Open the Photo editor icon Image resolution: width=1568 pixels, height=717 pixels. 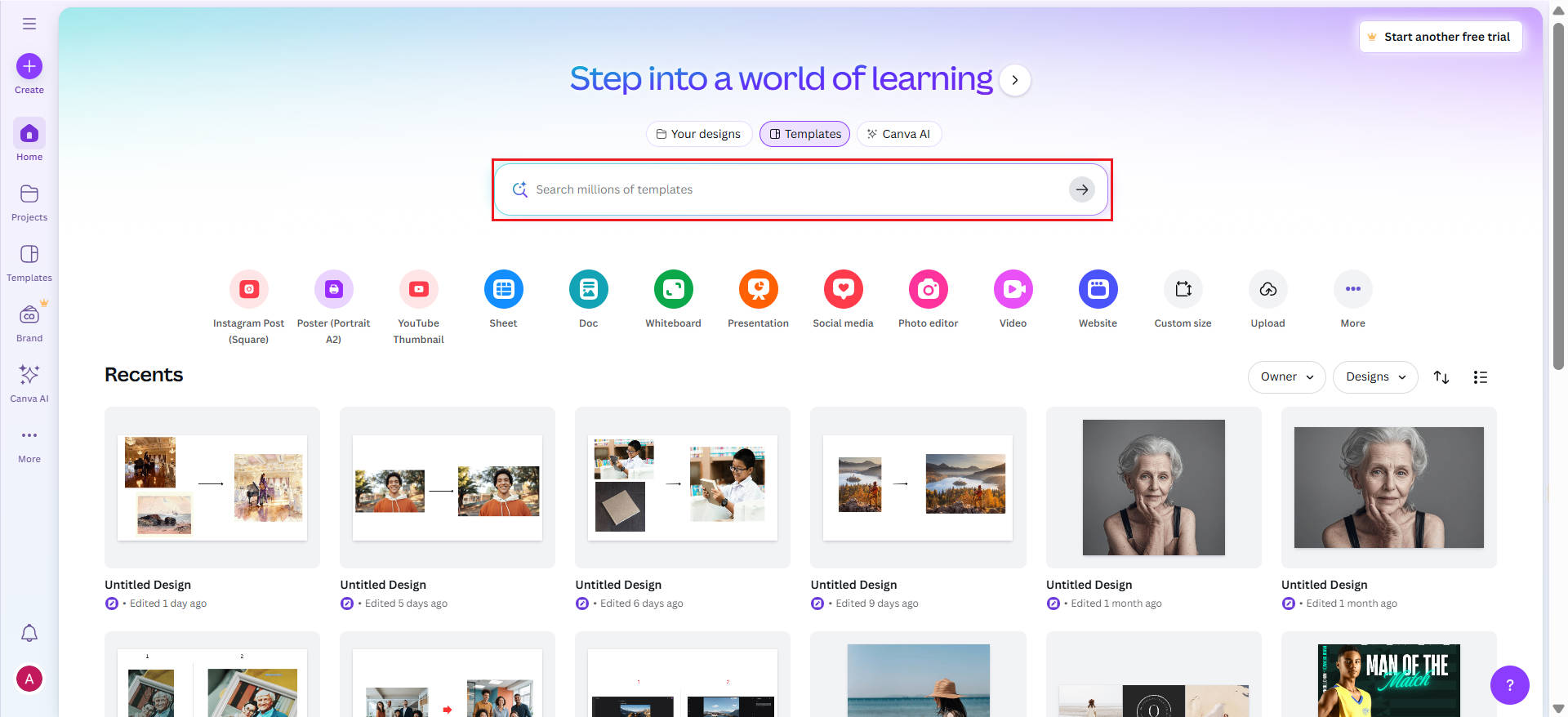coord(928,289)
